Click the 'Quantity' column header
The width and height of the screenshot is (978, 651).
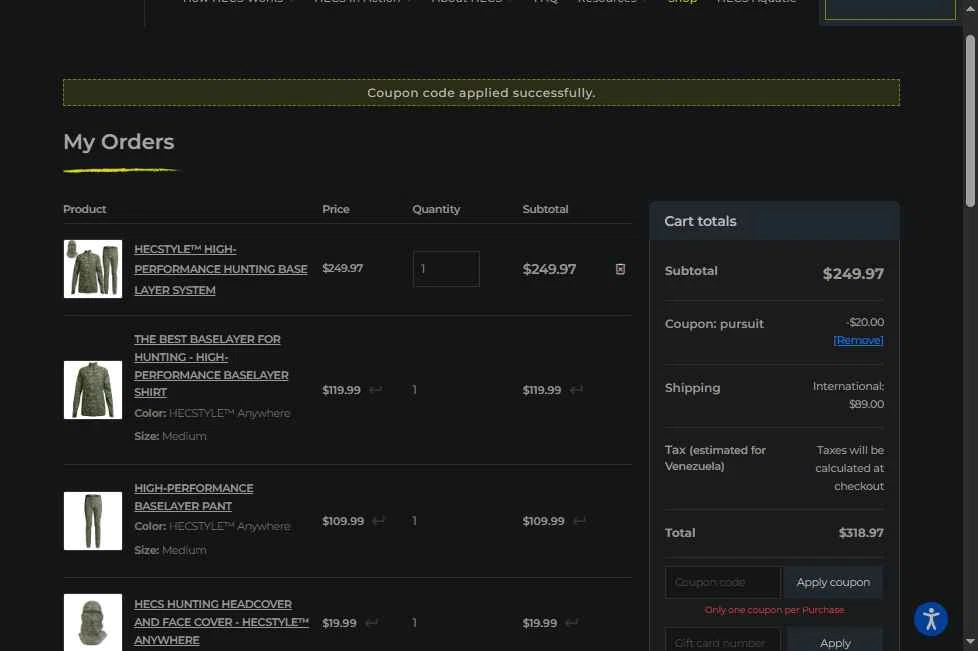pyautogui.click(x=436, y=209)
